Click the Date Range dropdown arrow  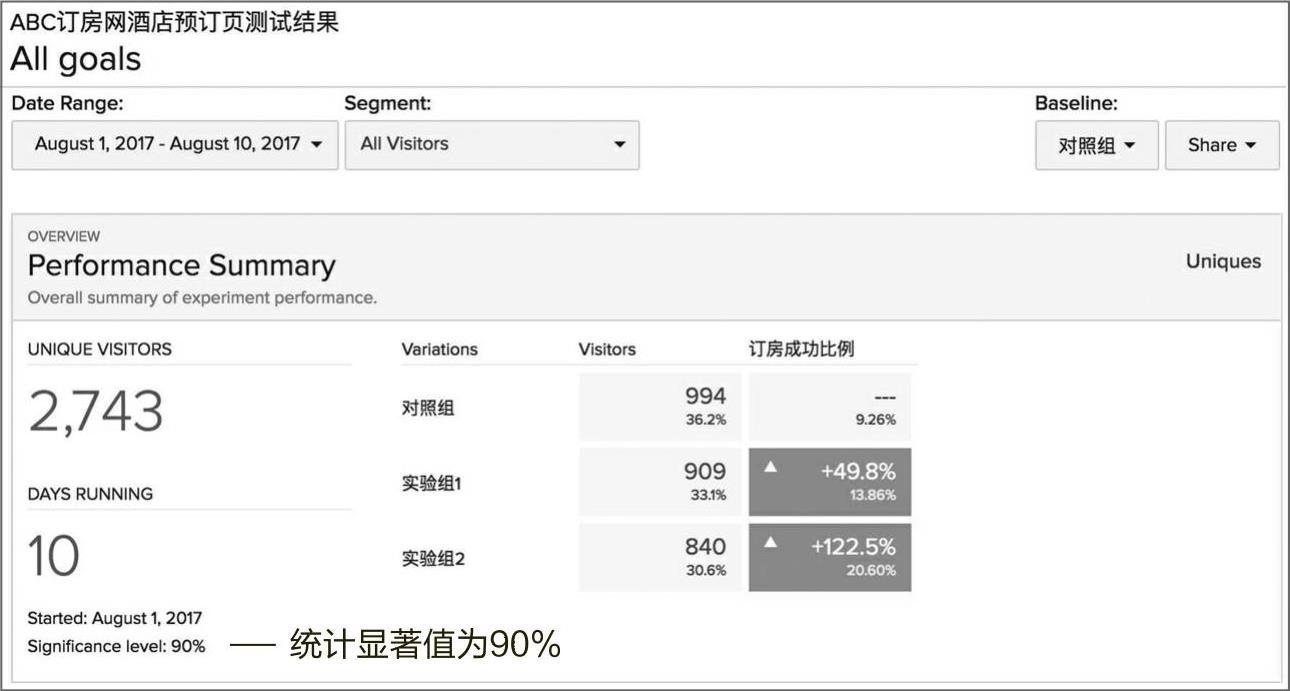(x=317, y=145)
